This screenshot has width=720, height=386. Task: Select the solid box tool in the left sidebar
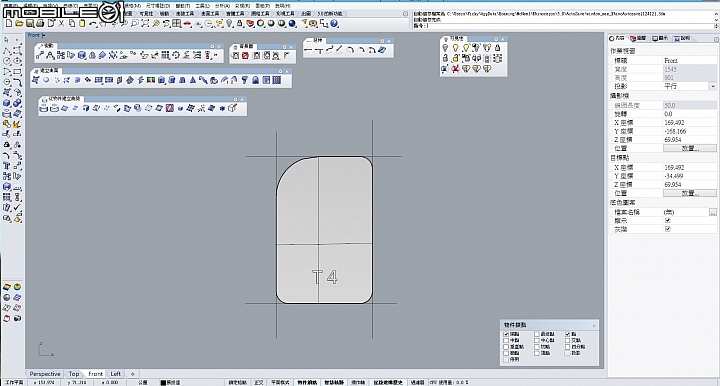pyautogui.click(x=6, y=103)
